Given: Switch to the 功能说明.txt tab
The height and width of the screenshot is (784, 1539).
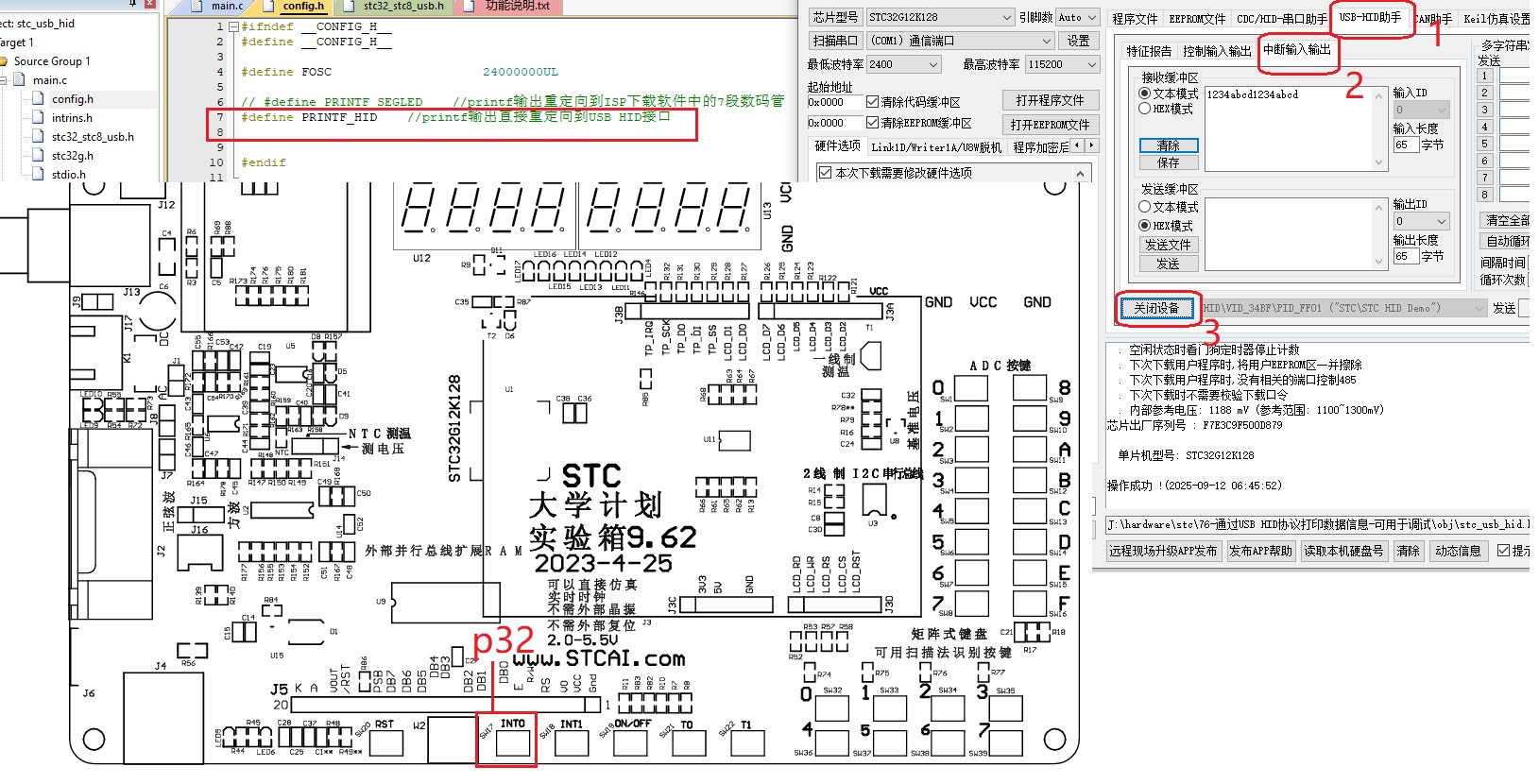Looking at the screenshot, I should pyautogui.click(x=517, y=6).
